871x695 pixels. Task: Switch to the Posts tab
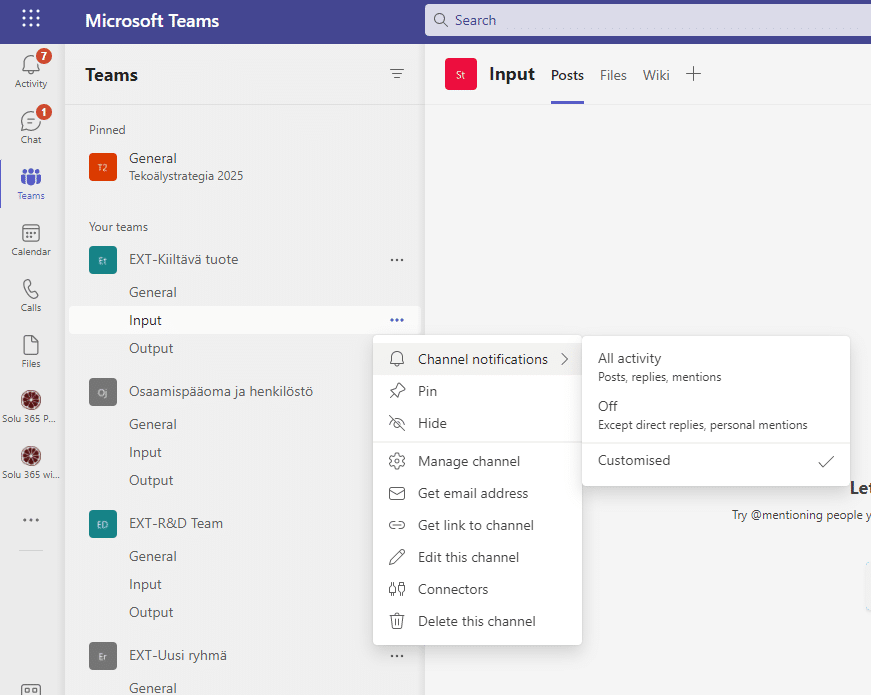pyautogui.click(x=567, y=75)
